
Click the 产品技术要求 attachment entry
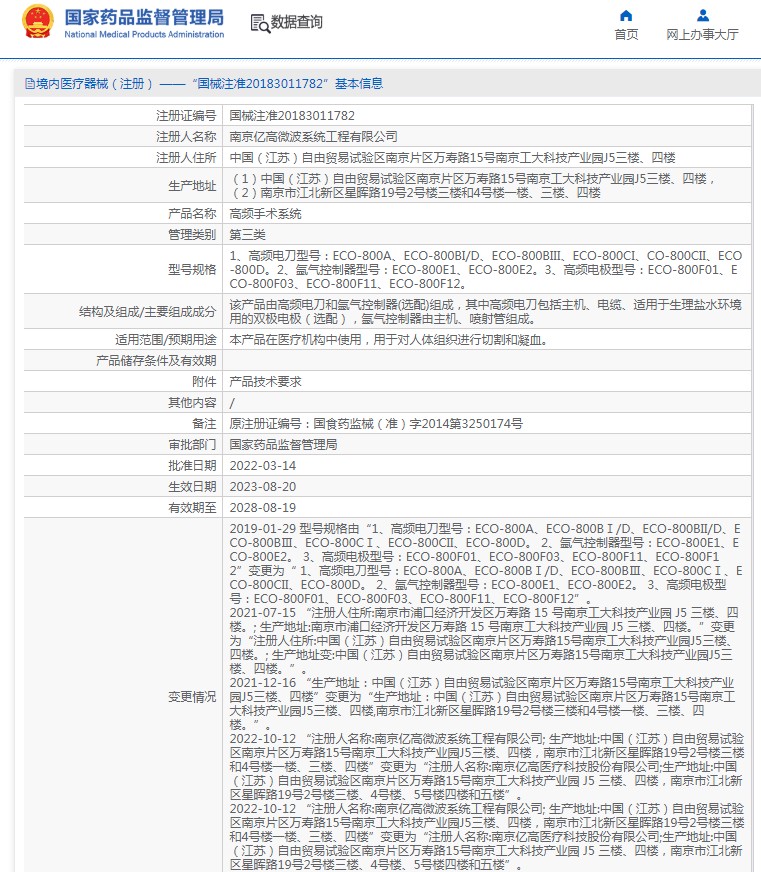pos(265,382)
